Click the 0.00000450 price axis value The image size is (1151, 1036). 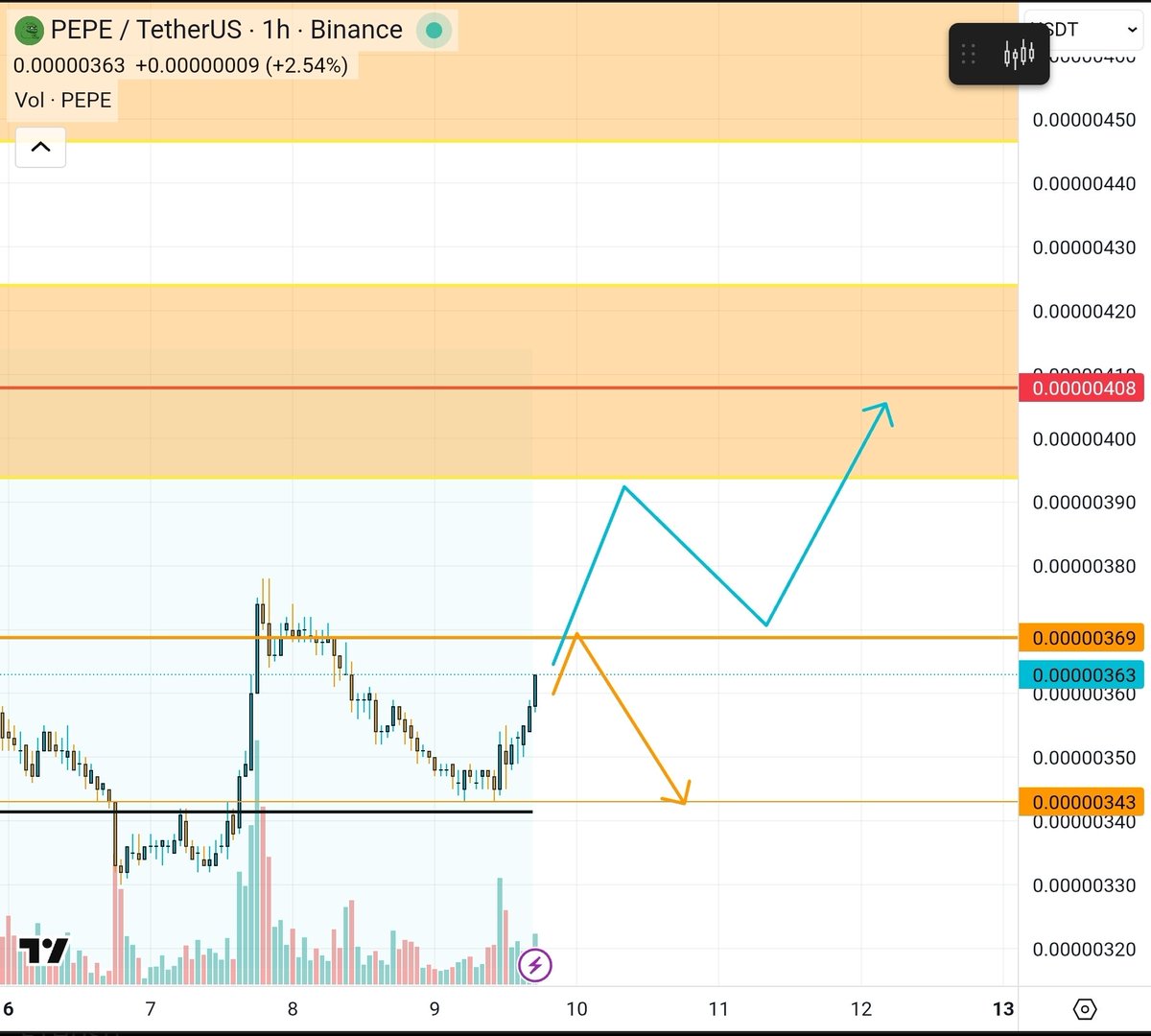[1084, 120]
